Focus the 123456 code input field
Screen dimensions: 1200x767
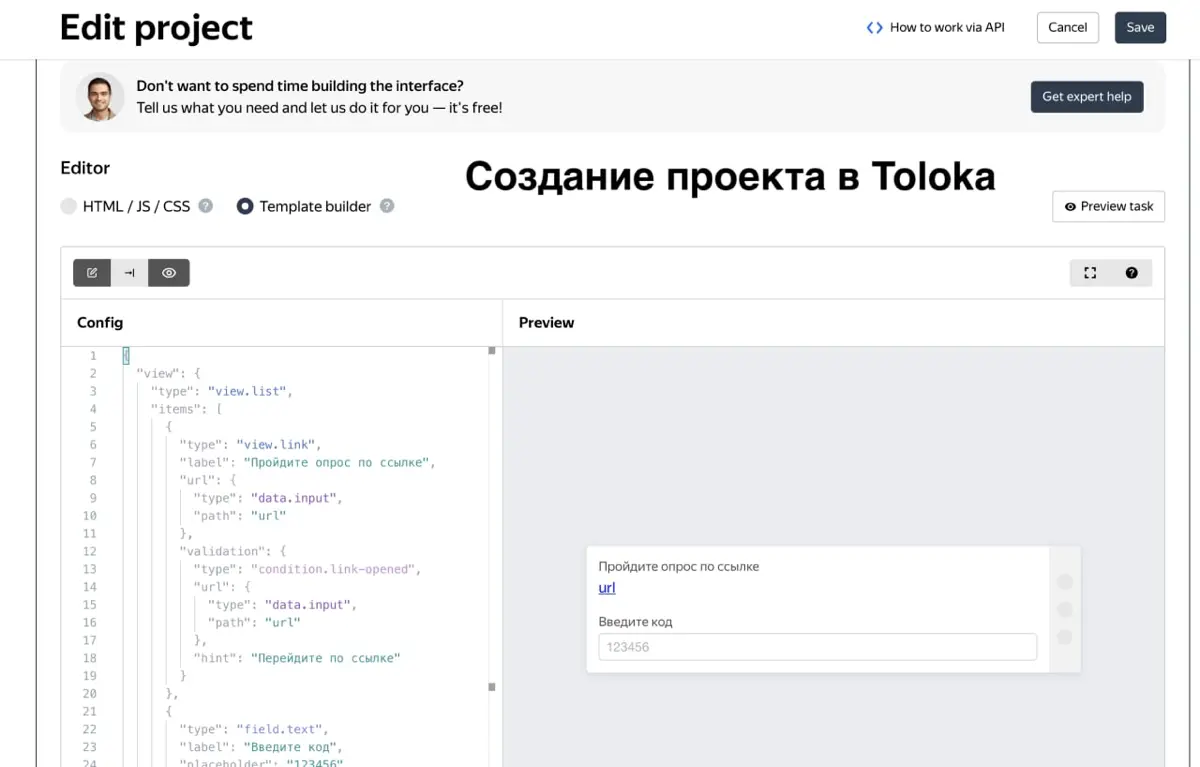[x=817, y=647]
